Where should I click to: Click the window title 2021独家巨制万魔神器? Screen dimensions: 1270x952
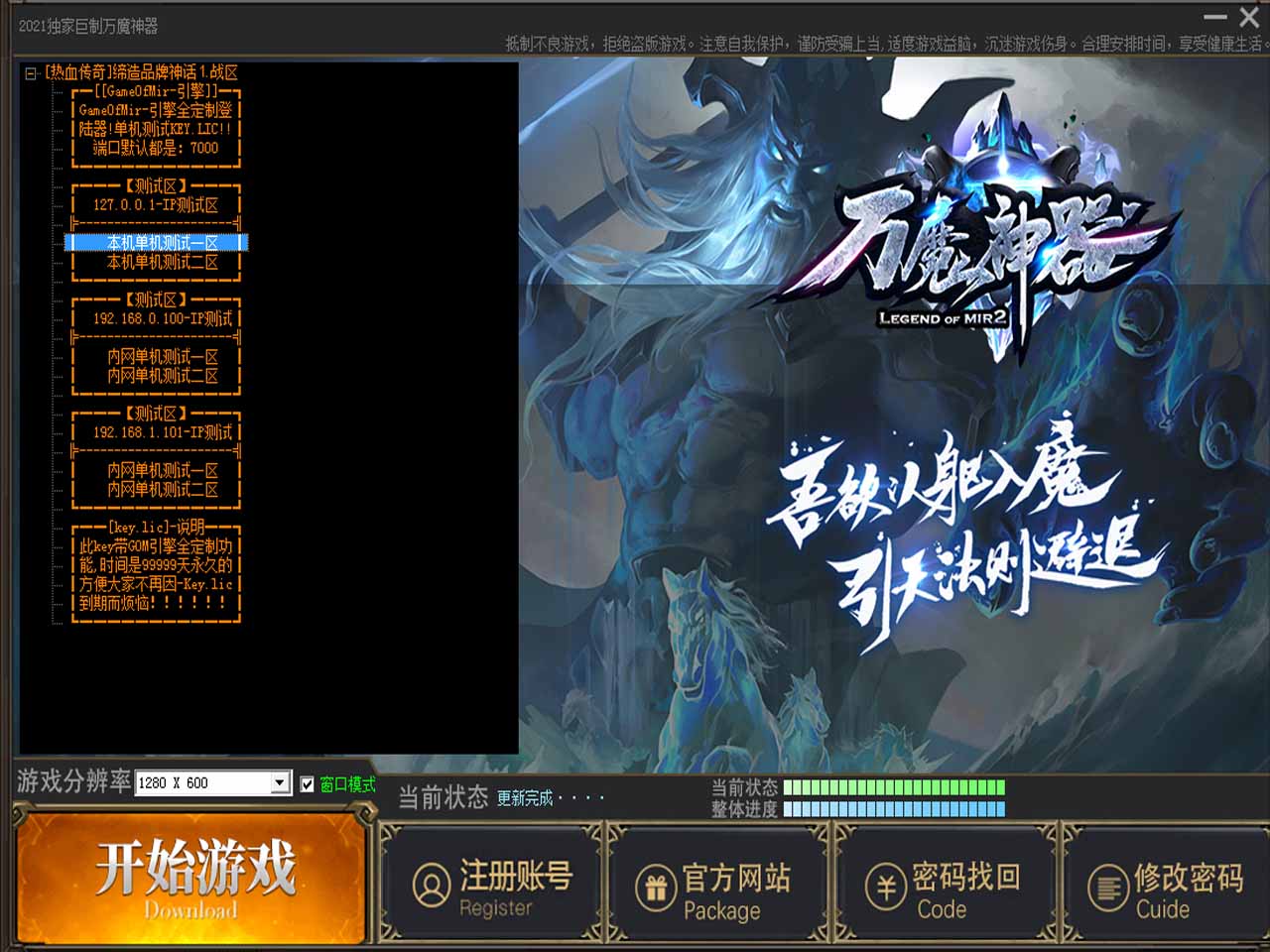[x=88, y=26]
